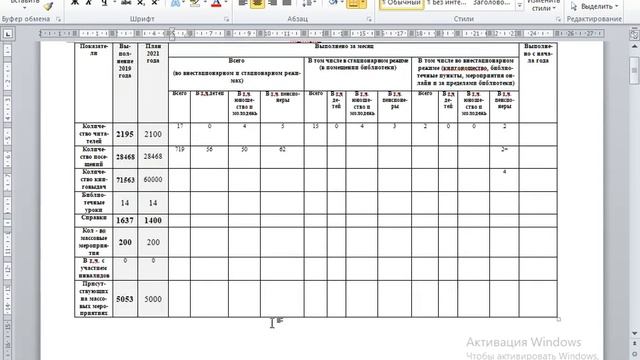Open underline style dropdown arrow
The height and width of the screenshot is (360, 640).
click(x=114, y=3)
